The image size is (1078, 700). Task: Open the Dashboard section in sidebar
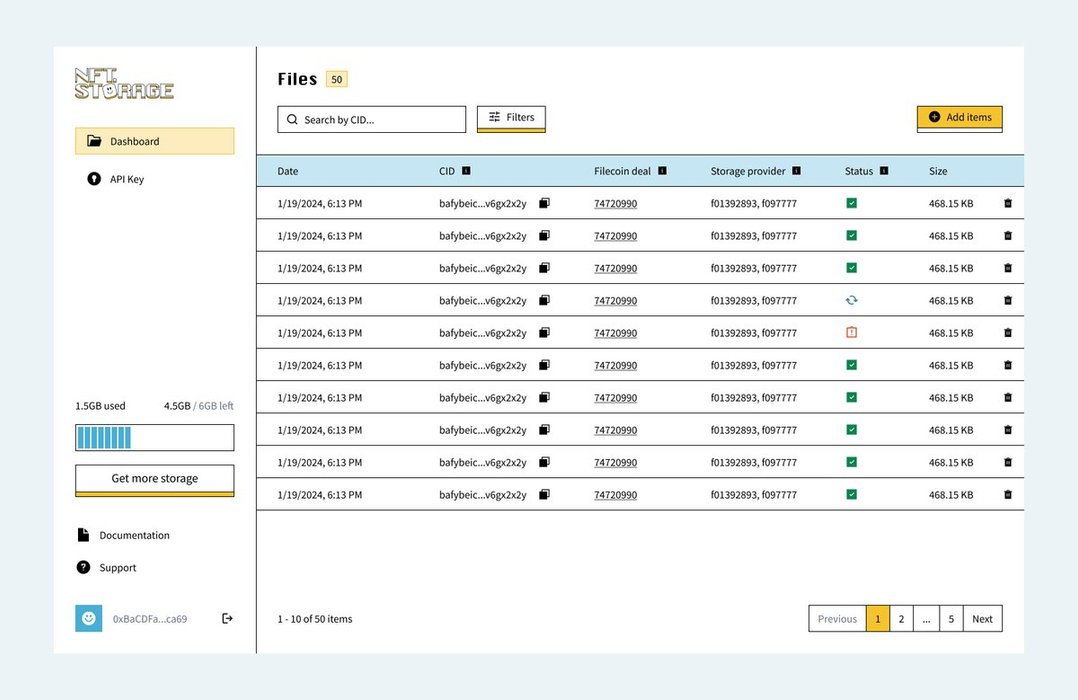click(x=154, y=141)
